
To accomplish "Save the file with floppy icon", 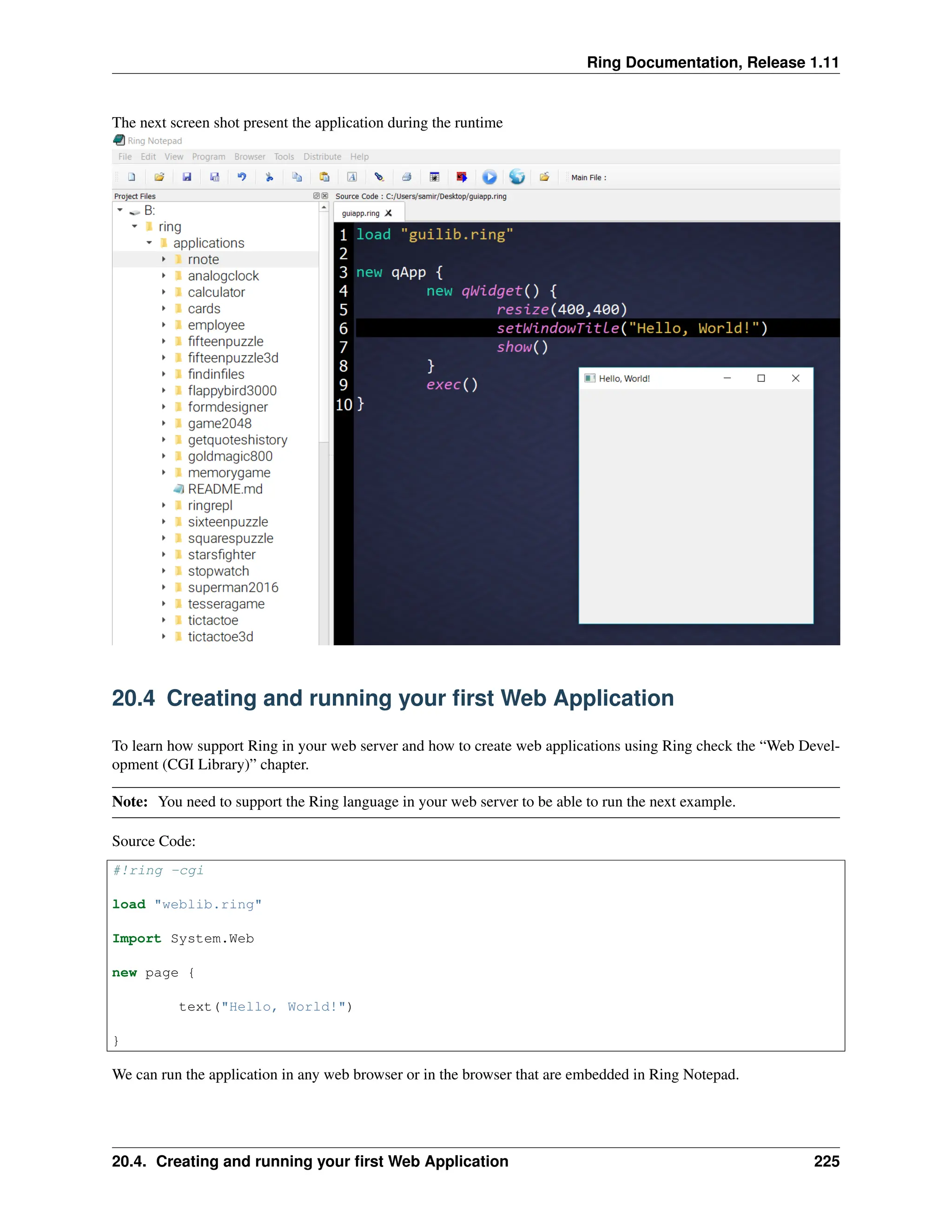I will click(187, 177).
